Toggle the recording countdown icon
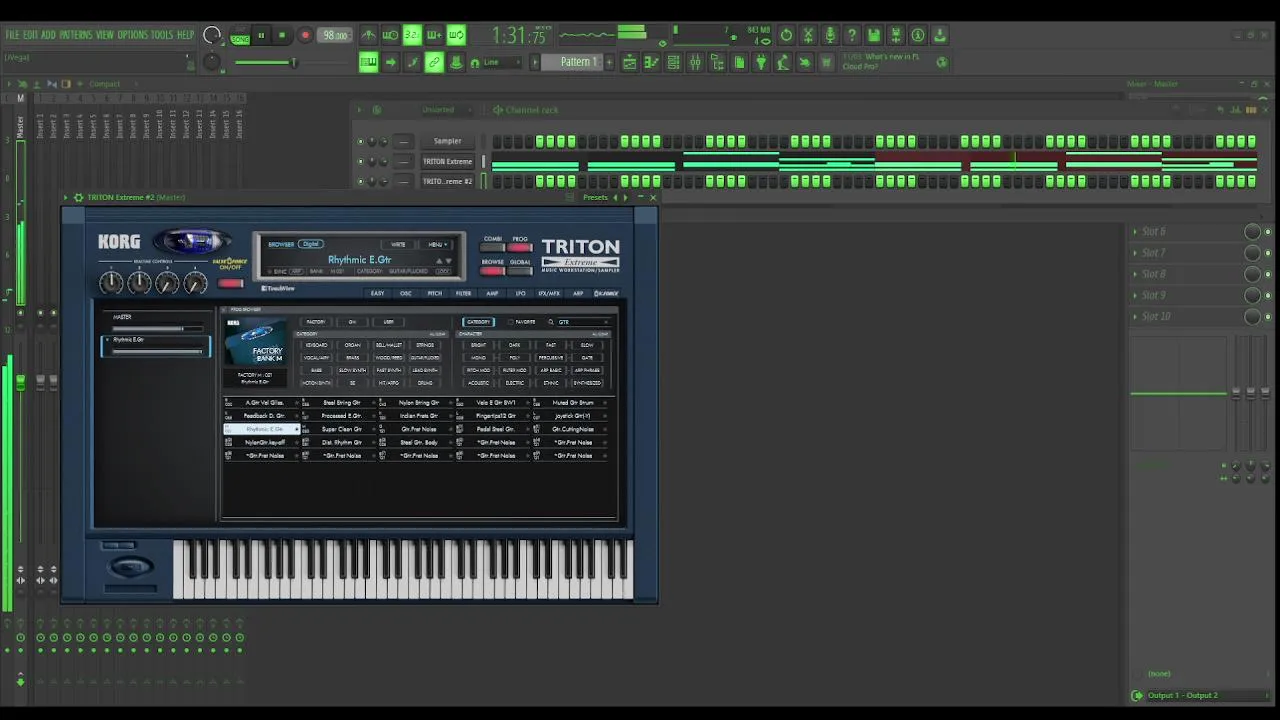 click(x=412, y=35)
